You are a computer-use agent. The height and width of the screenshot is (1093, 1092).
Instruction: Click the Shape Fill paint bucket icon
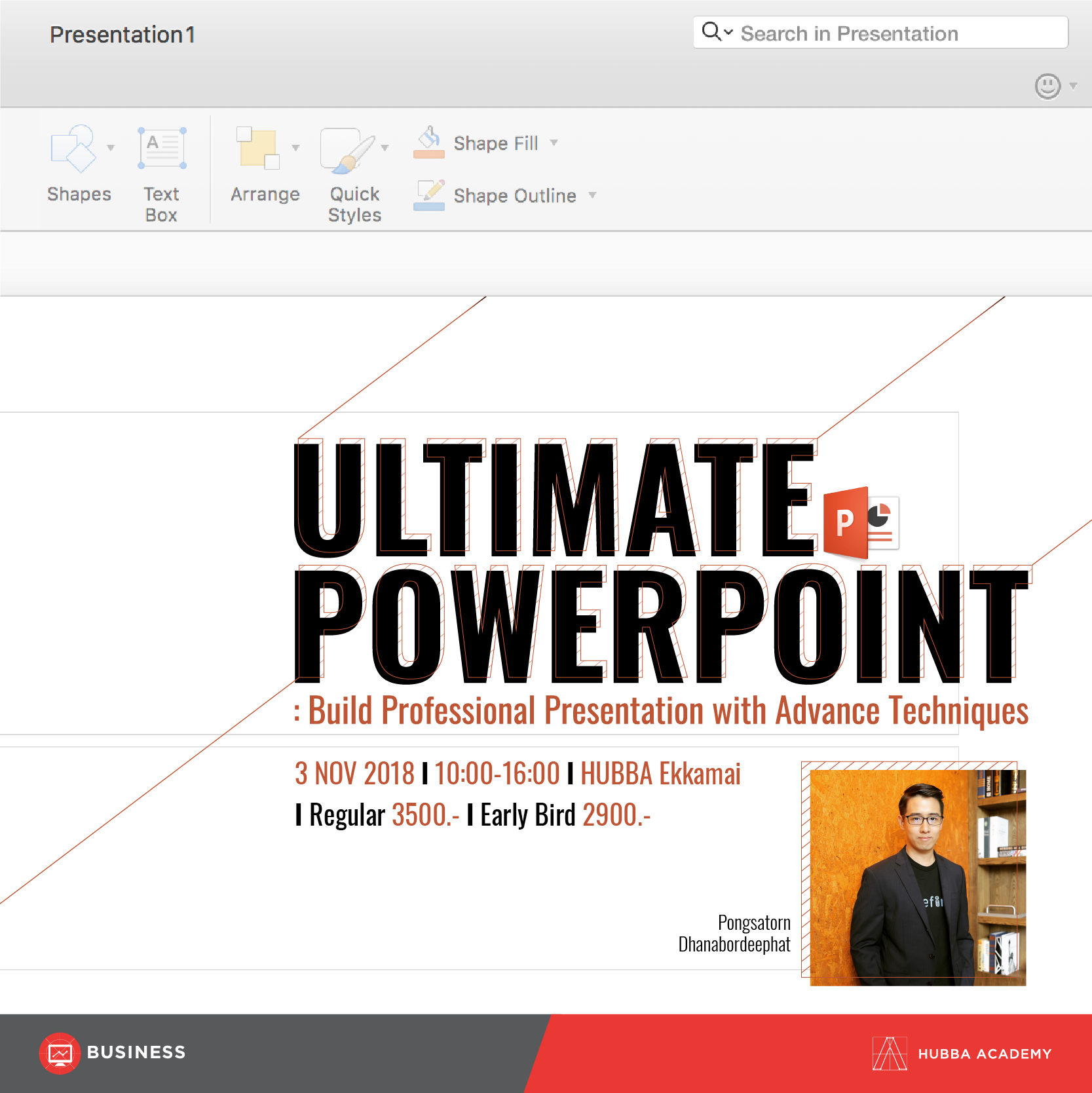[x=429, y=142]
